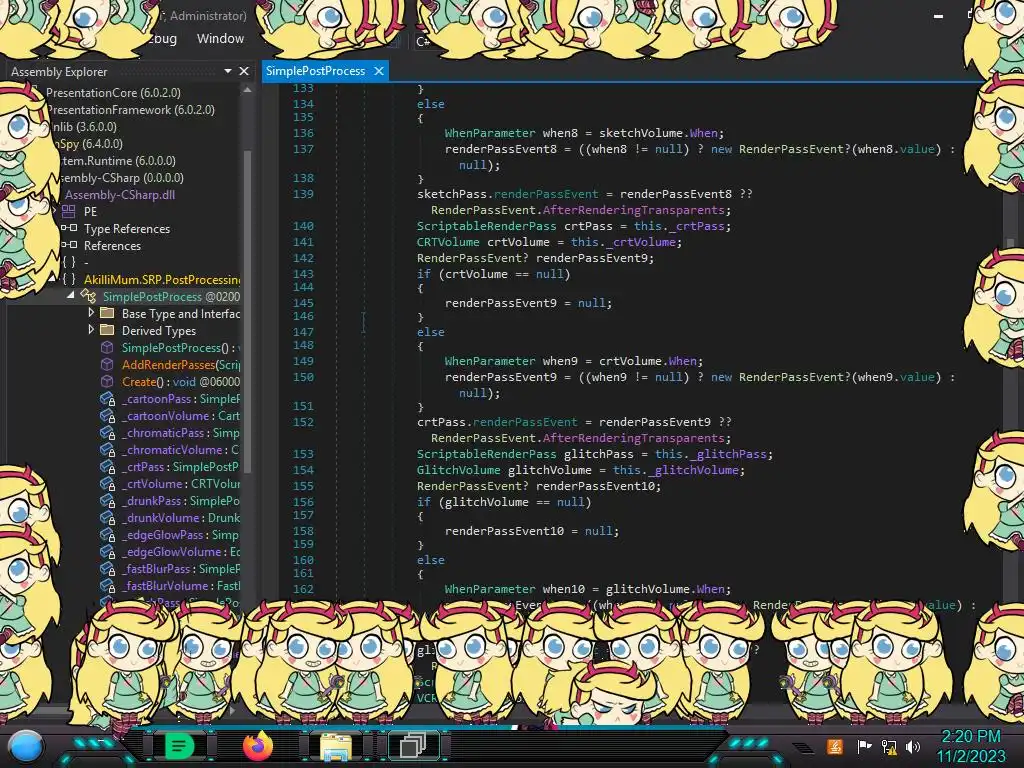This screenshot has width=1024, height=768.
Task: Click the network status tray icon
Action: pyautogui.click(x=889, y=746)
